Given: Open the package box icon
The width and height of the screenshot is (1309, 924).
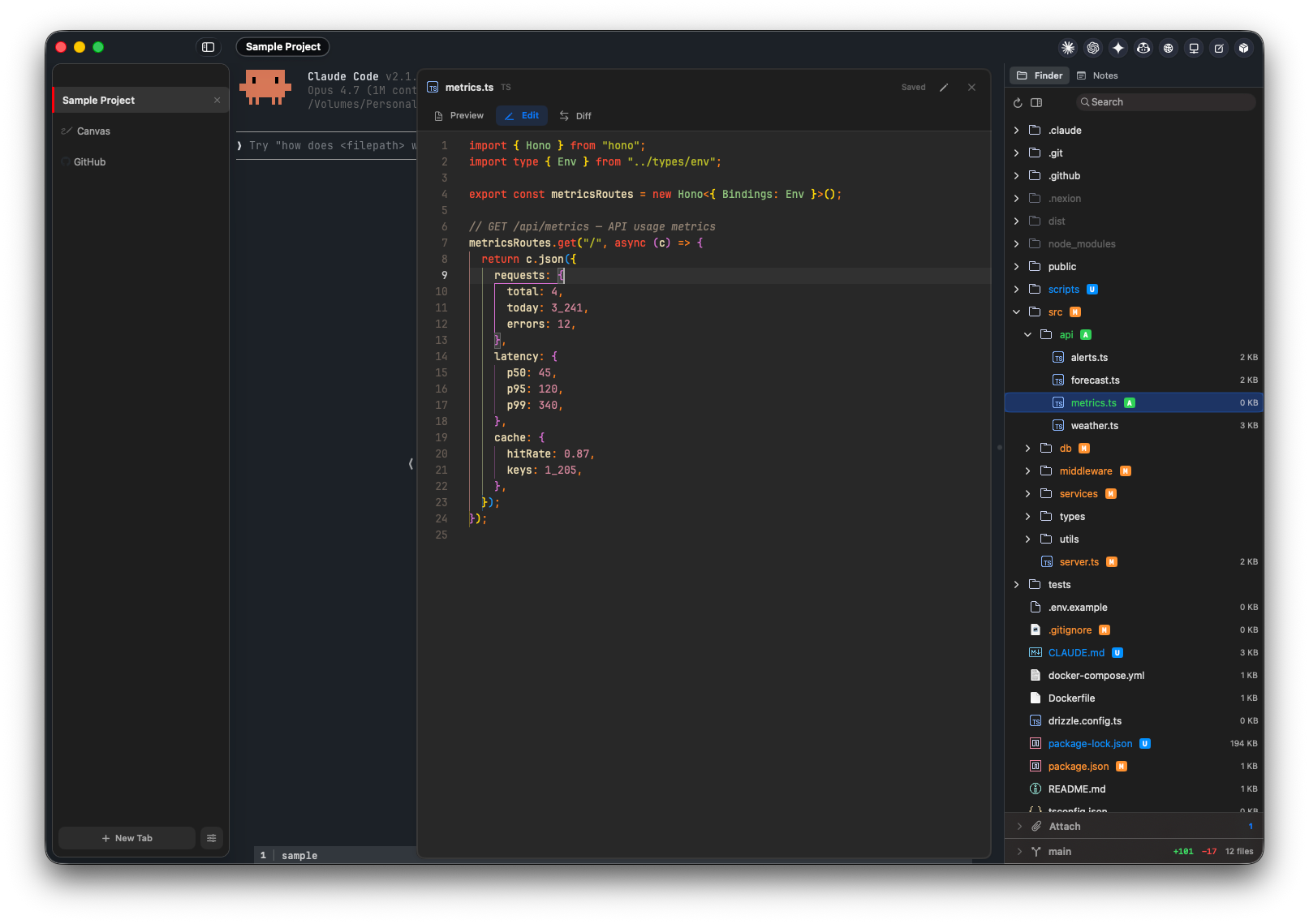Looking at the screenshot, I should [1244, 48].
